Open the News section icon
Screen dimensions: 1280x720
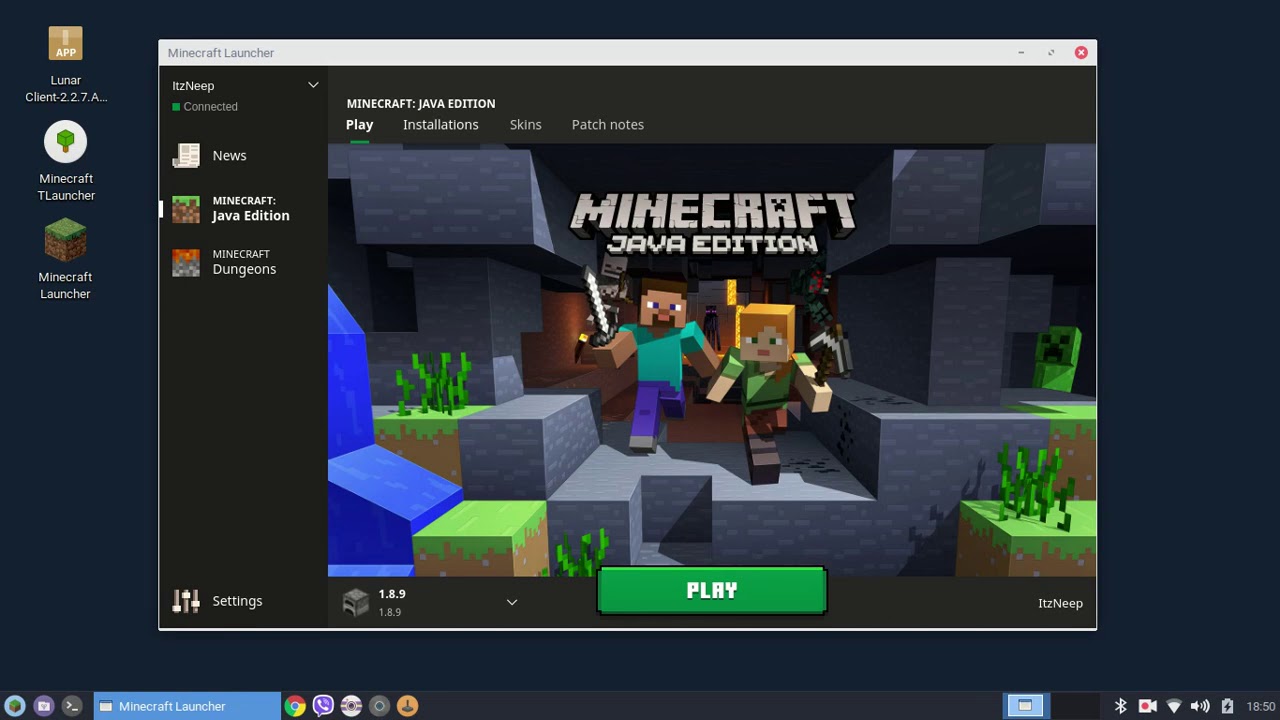[186, 155]
